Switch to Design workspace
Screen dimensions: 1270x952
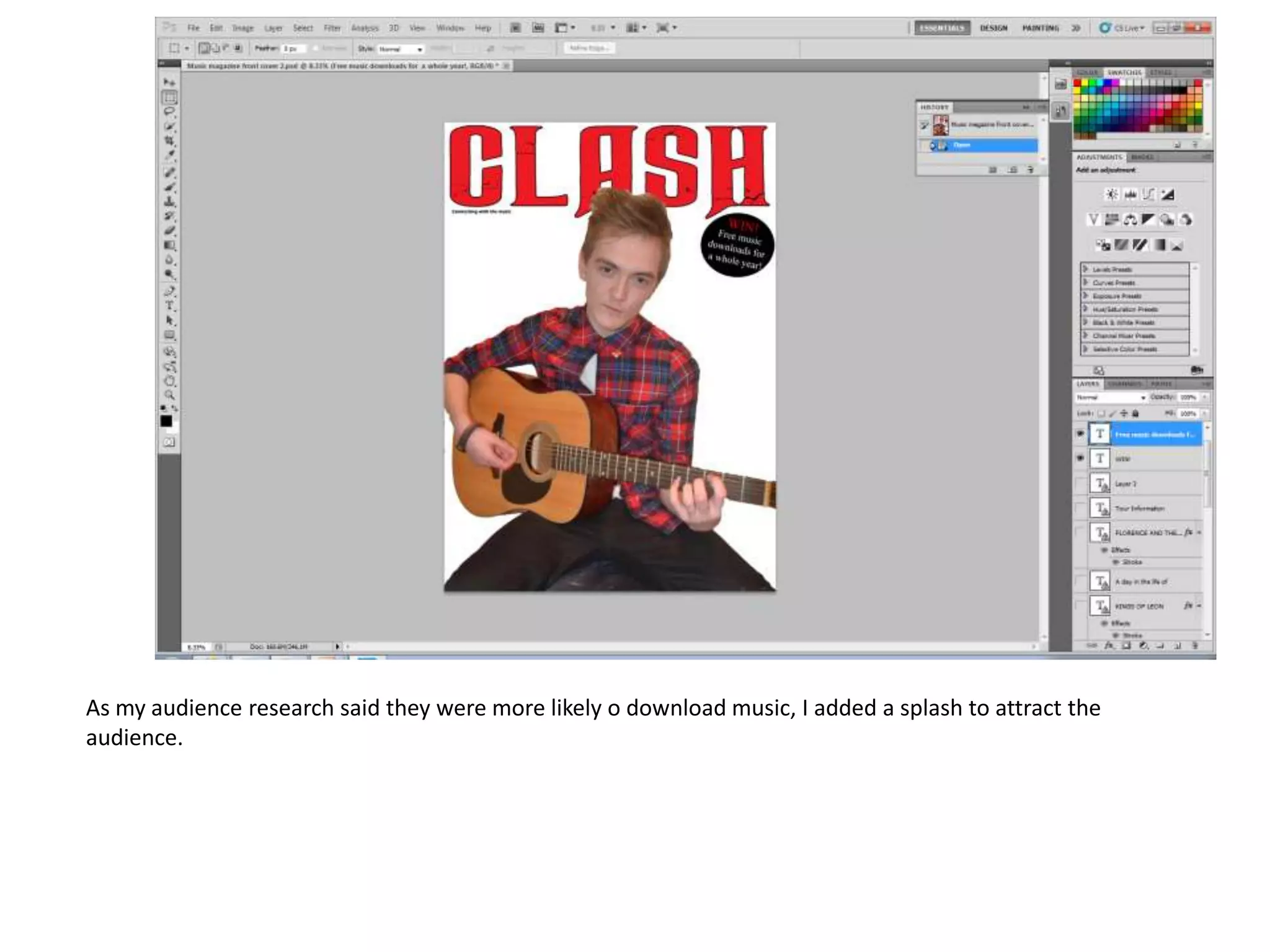click(x=993, y=28)
